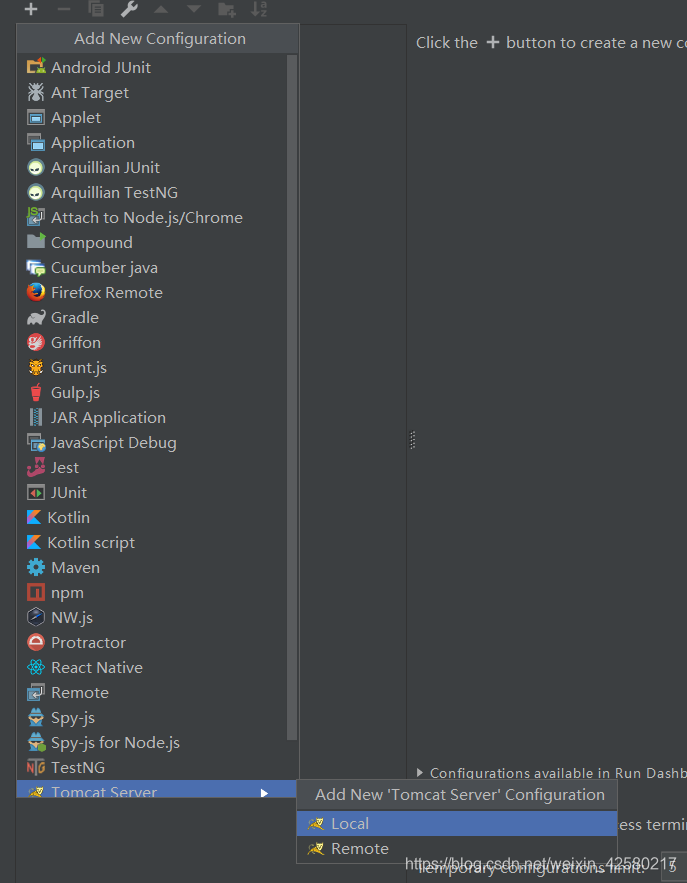The image size is (687, 883).
Task: Click the 'JAR Application' label text
Action: tap(108, 418)
